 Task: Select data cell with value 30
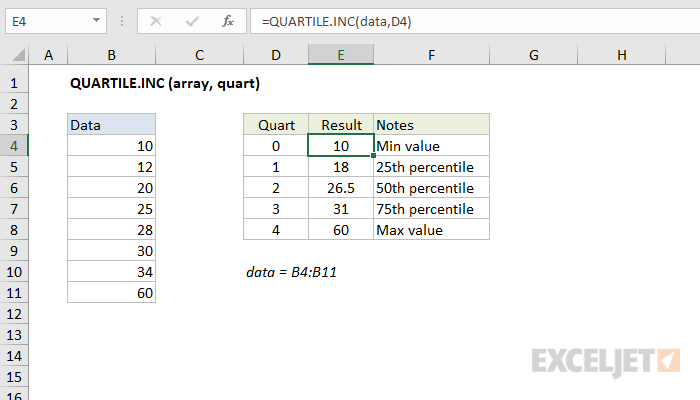tap(112, 250)
